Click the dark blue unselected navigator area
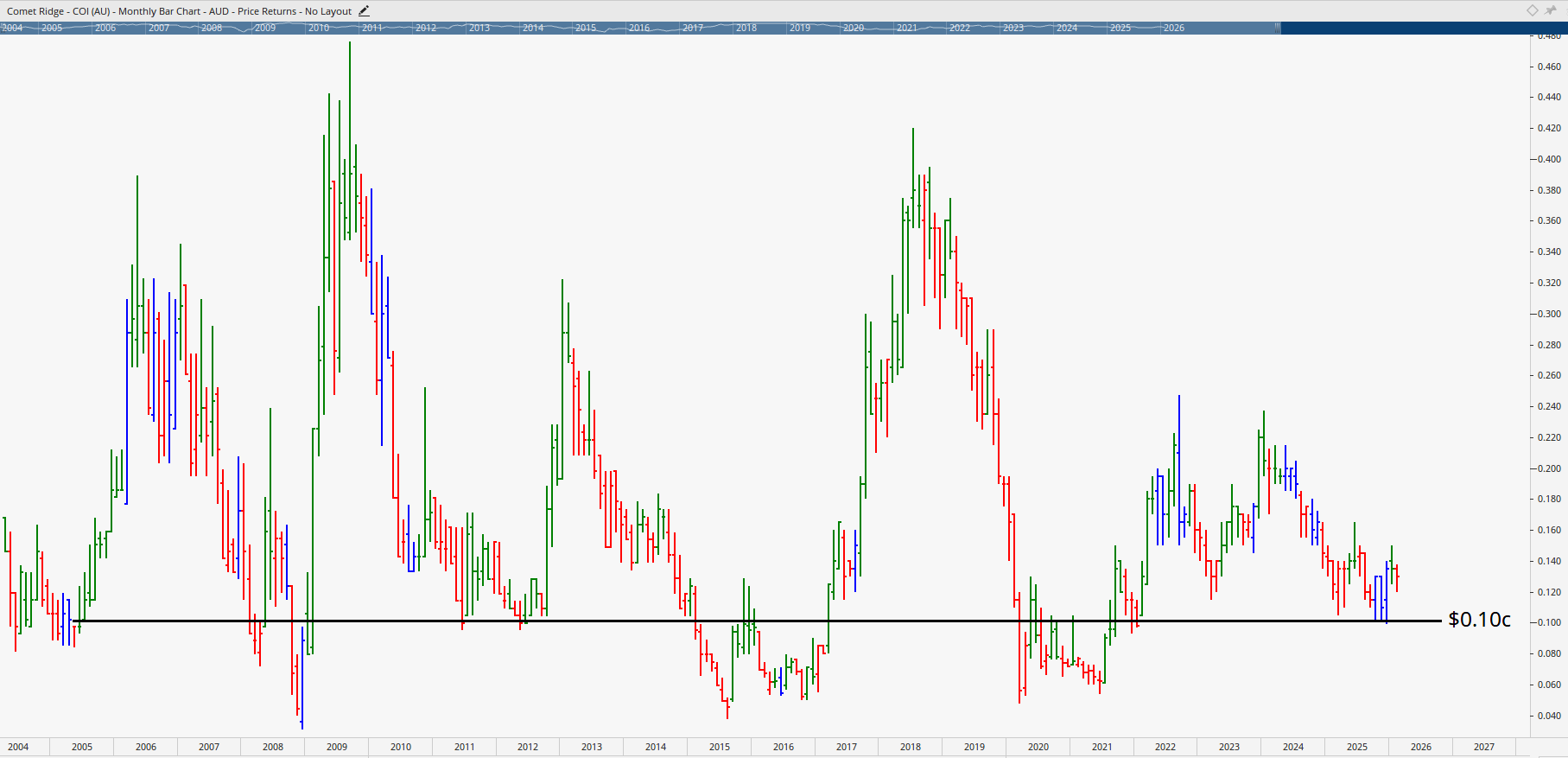The width and height of the screenshot is (1568, 758). click(x=1417, y=28)
